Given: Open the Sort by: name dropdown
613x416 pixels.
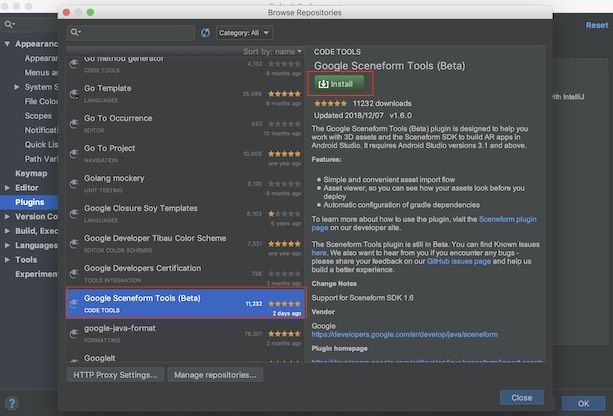Looking at the screenshot, I should tap(272, 52).
